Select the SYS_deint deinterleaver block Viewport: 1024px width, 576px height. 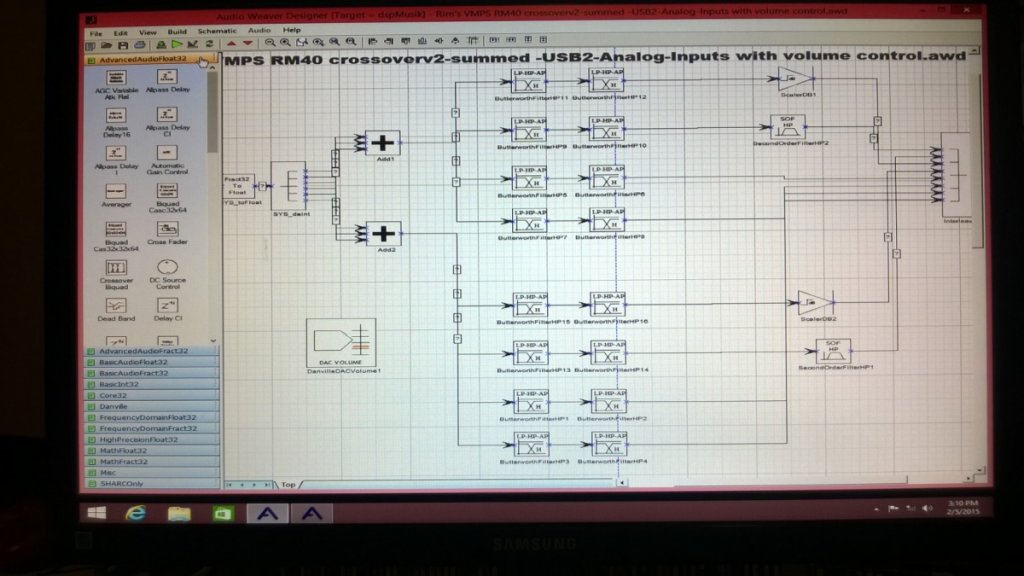tap(288, 185)
